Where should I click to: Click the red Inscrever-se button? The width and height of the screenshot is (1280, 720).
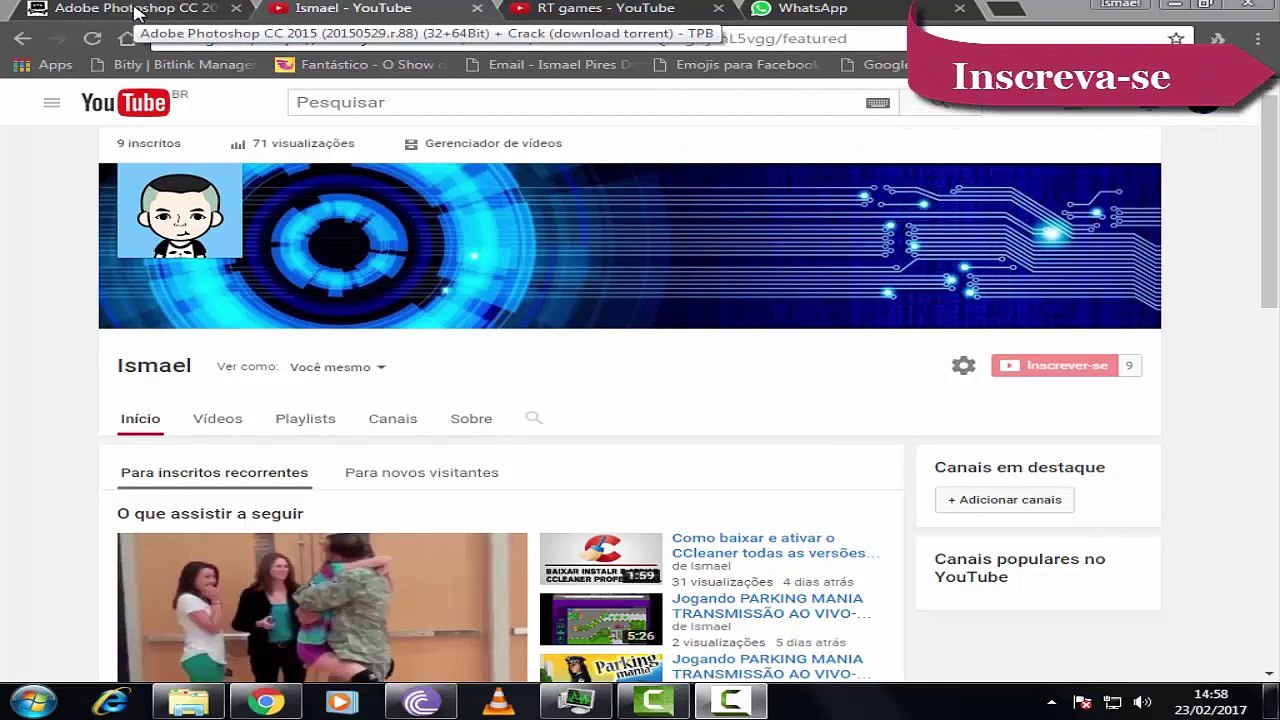(x=1054, y=366)
